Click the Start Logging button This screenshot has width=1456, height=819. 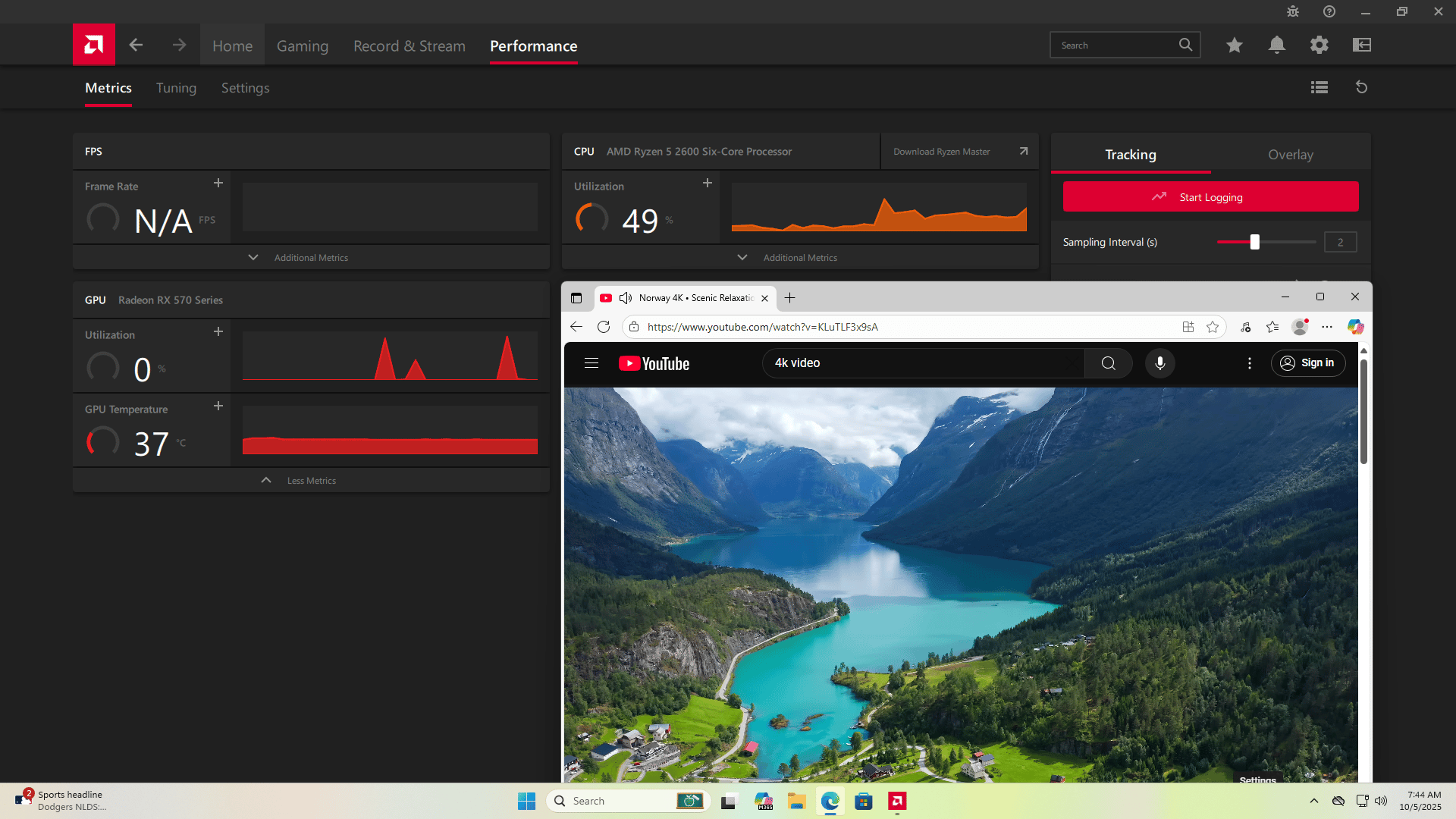[x=1210, y=197]
